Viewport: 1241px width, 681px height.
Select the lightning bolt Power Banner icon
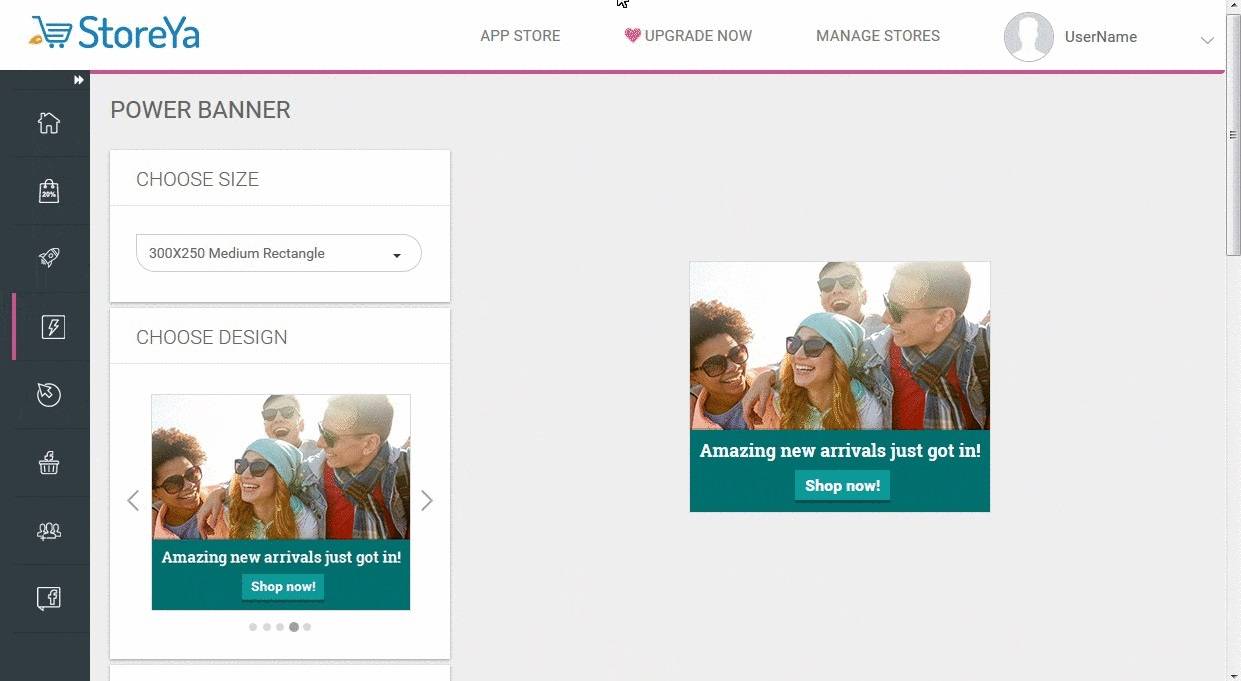pyautogui.click(x=52, y=326)
